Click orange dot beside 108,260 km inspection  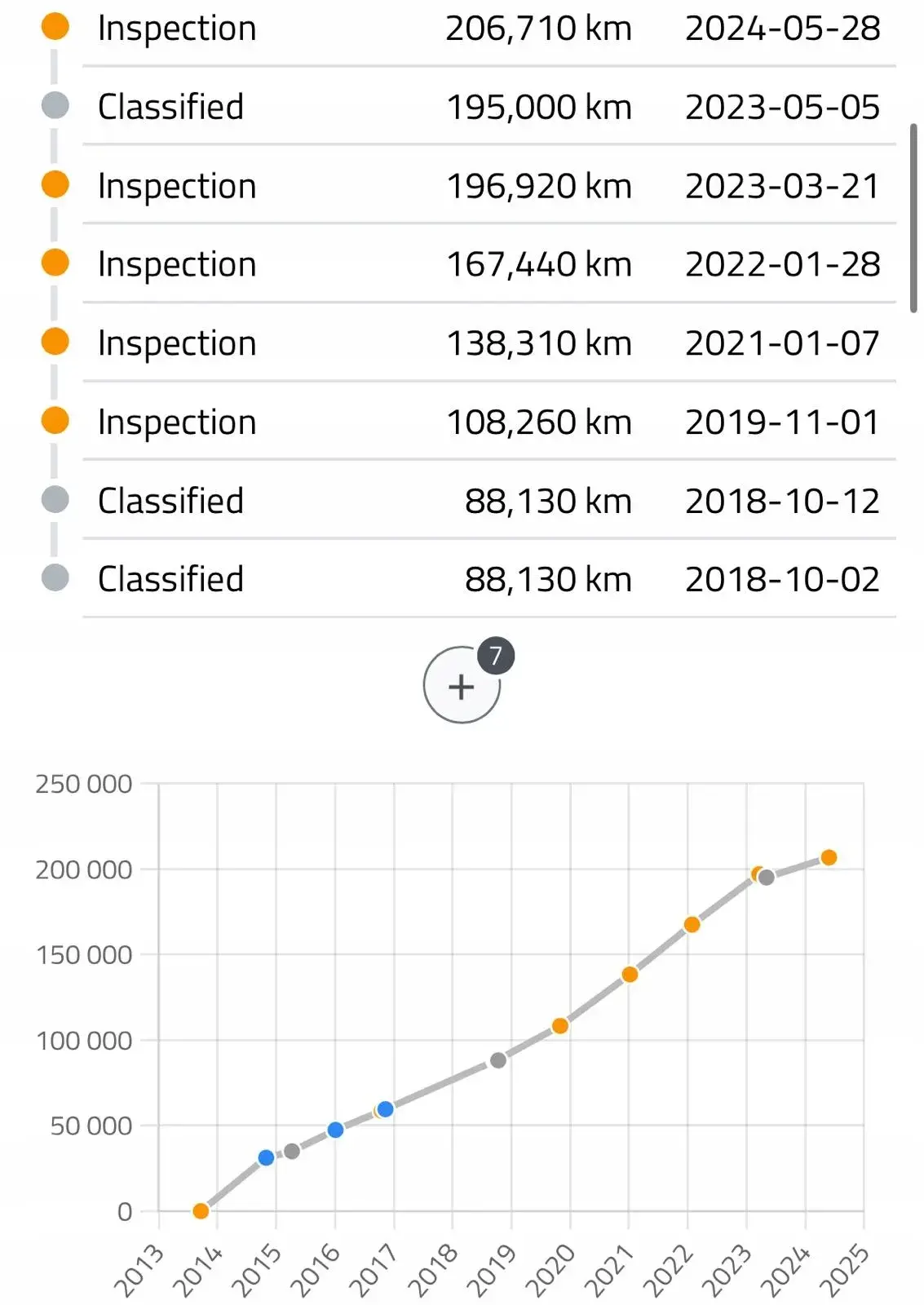click(55, 420)
